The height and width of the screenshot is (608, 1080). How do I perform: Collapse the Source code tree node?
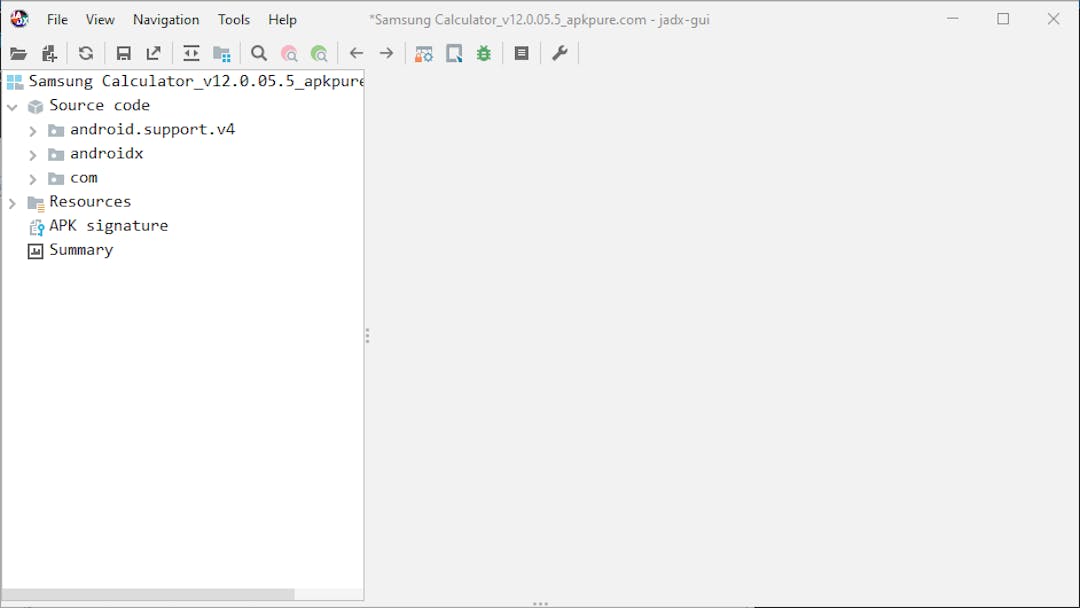pyautogui.click(x=12, y=106)
